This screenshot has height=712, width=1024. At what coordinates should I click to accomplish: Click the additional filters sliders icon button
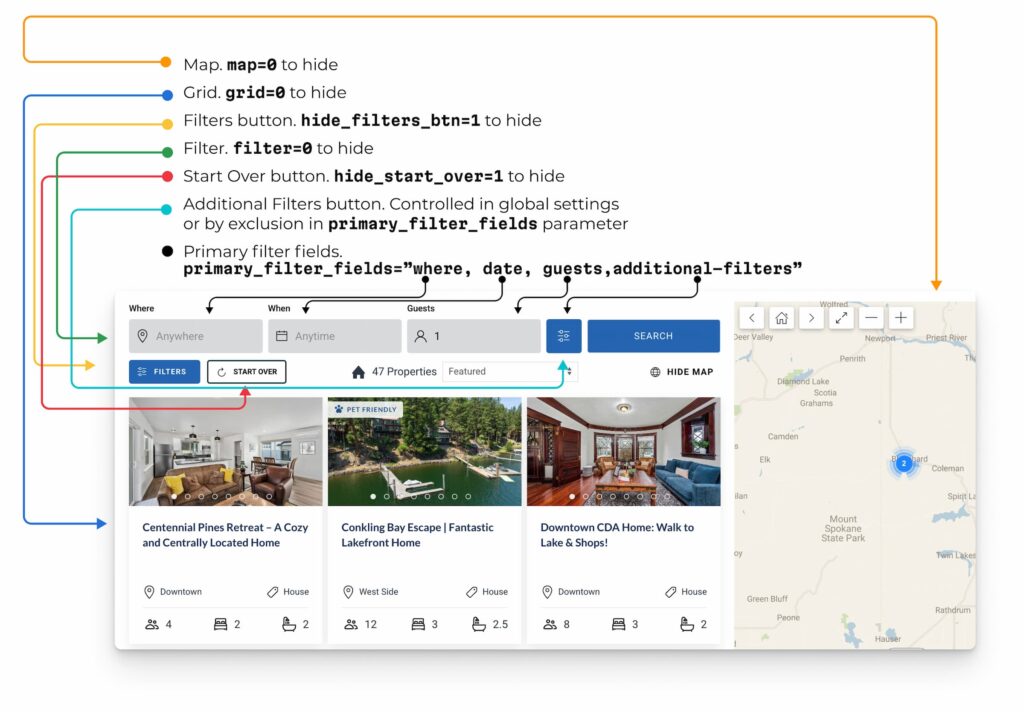(563, 336)
